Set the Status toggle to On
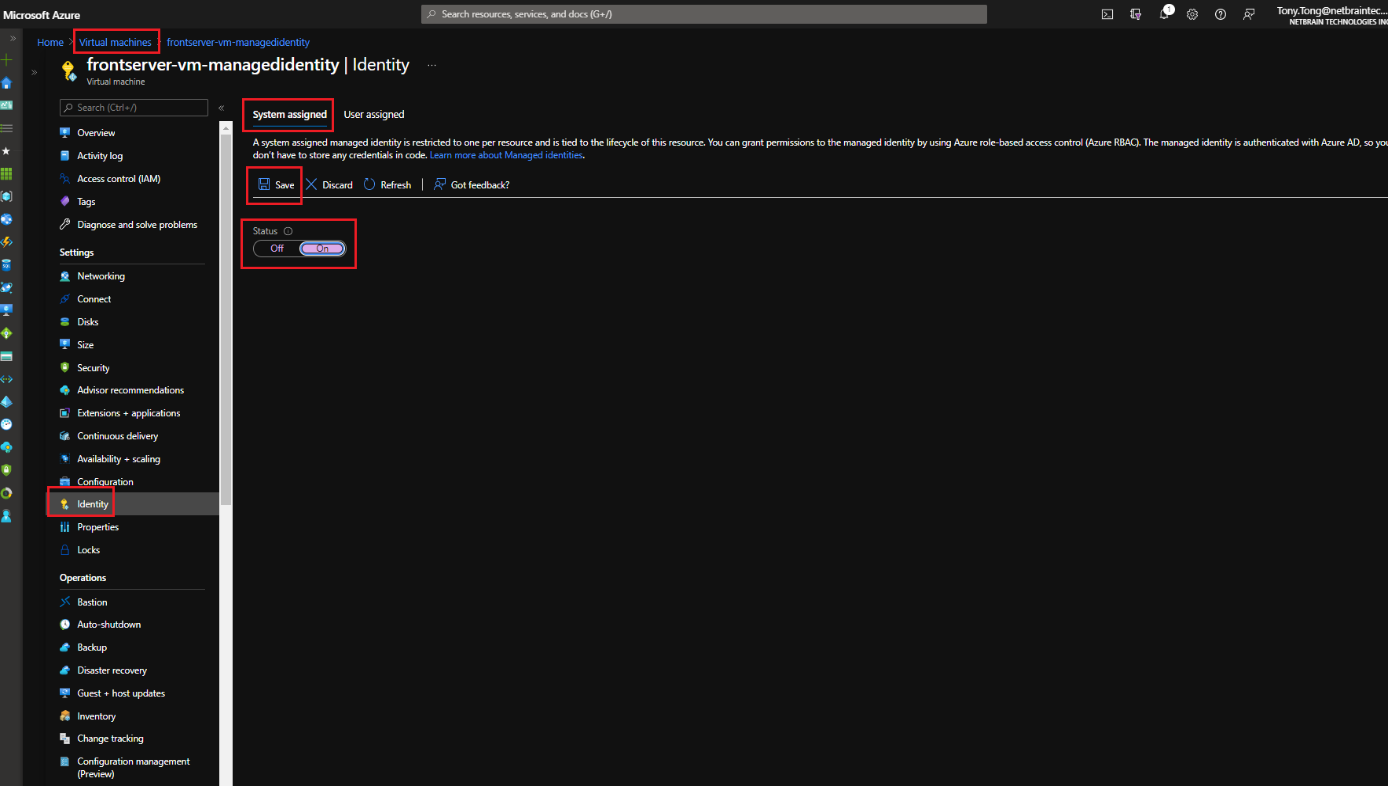 point(322,248)
